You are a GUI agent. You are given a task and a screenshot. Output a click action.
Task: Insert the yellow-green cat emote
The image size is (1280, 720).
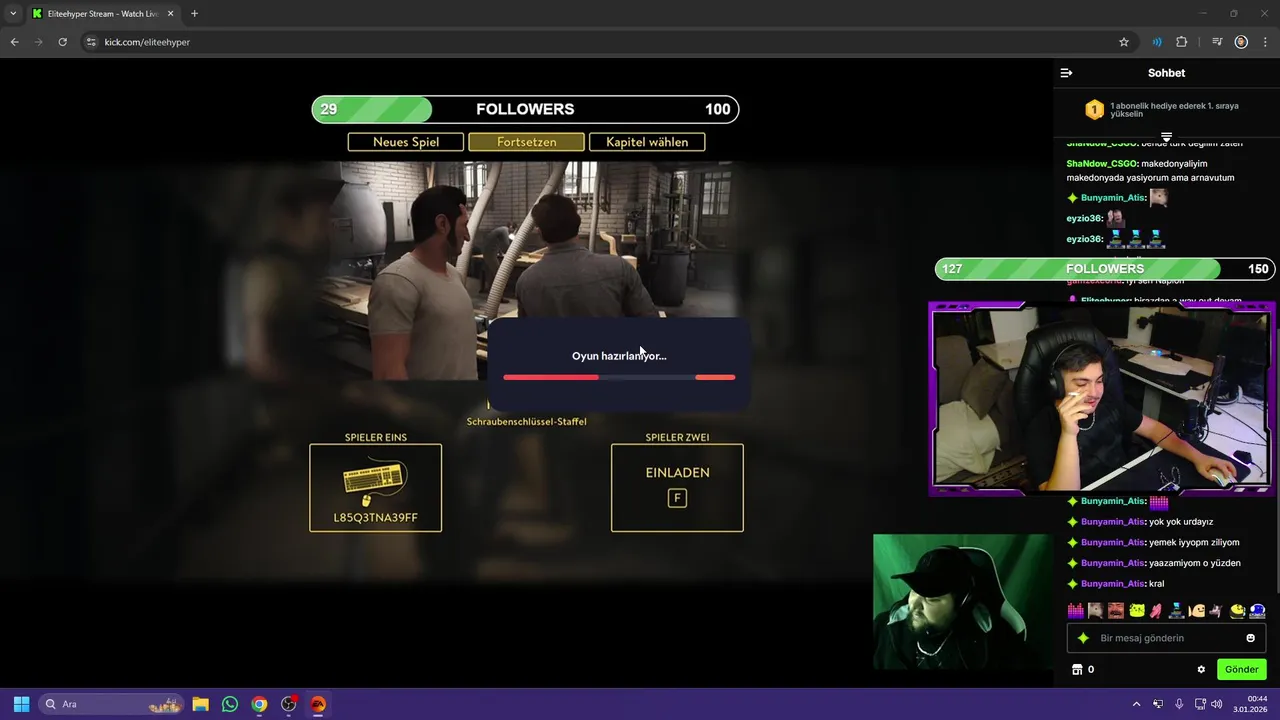(x=1137, y=610)
